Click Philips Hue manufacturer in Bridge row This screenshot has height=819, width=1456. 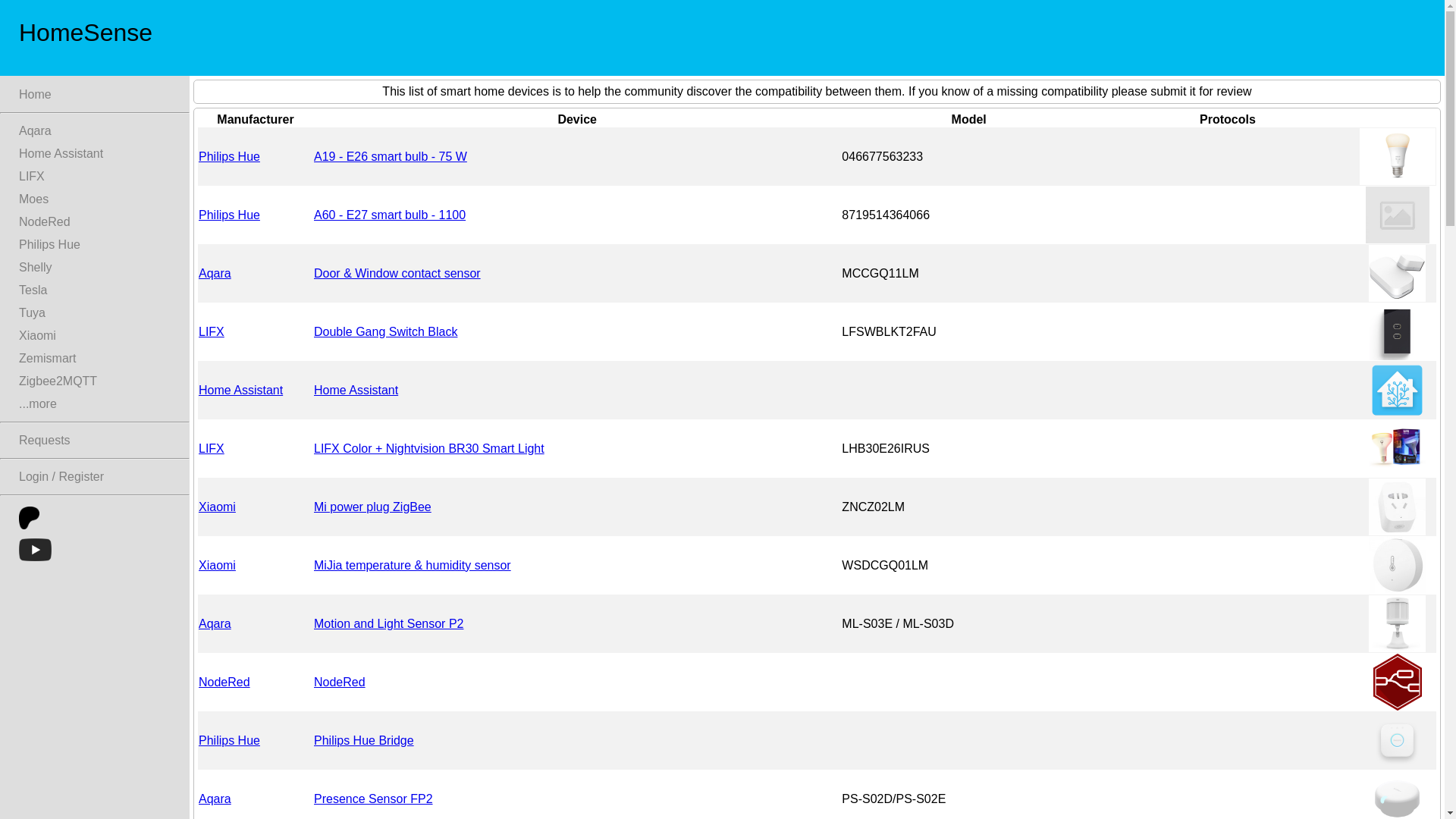[x=229, y=741]
